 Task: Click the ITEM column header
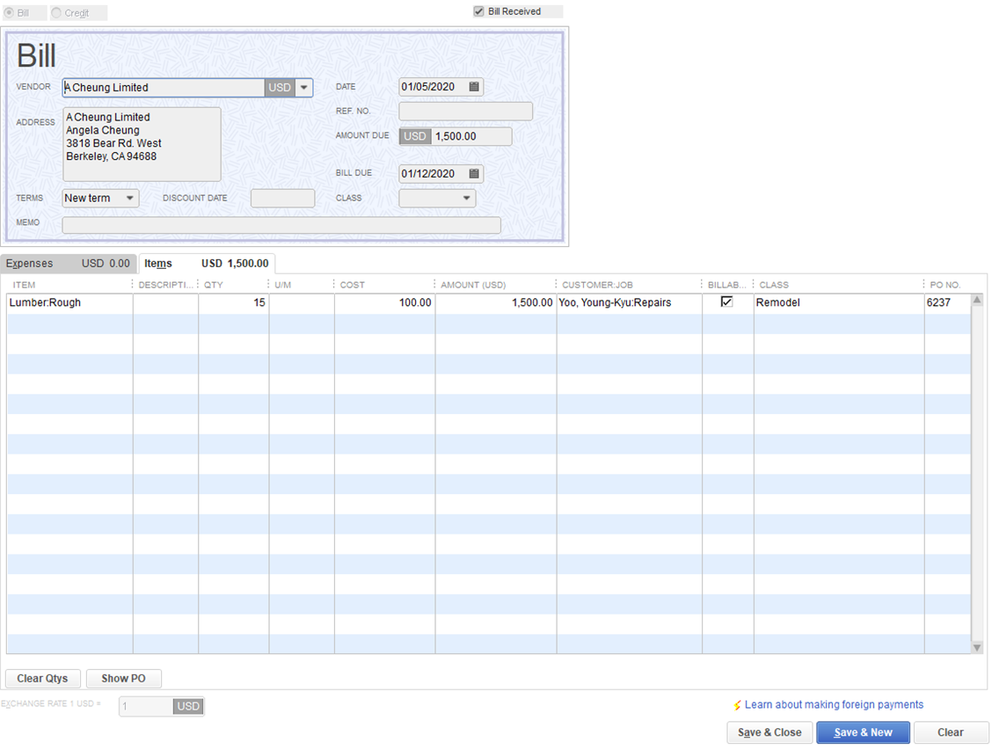point(69,285)
